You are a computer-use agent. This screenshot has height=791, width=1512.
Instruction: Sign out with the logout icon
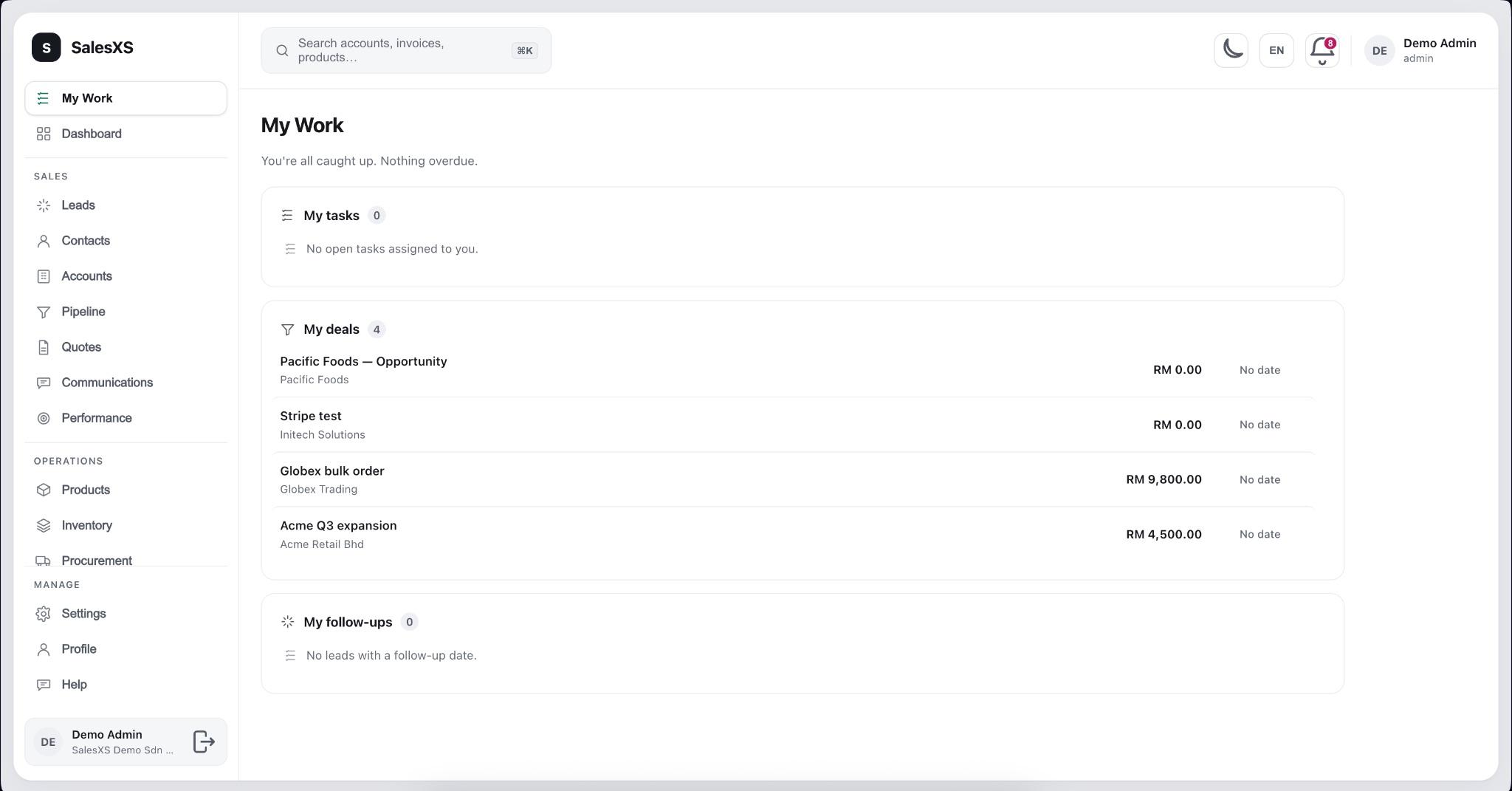click(x=204, y=742)
